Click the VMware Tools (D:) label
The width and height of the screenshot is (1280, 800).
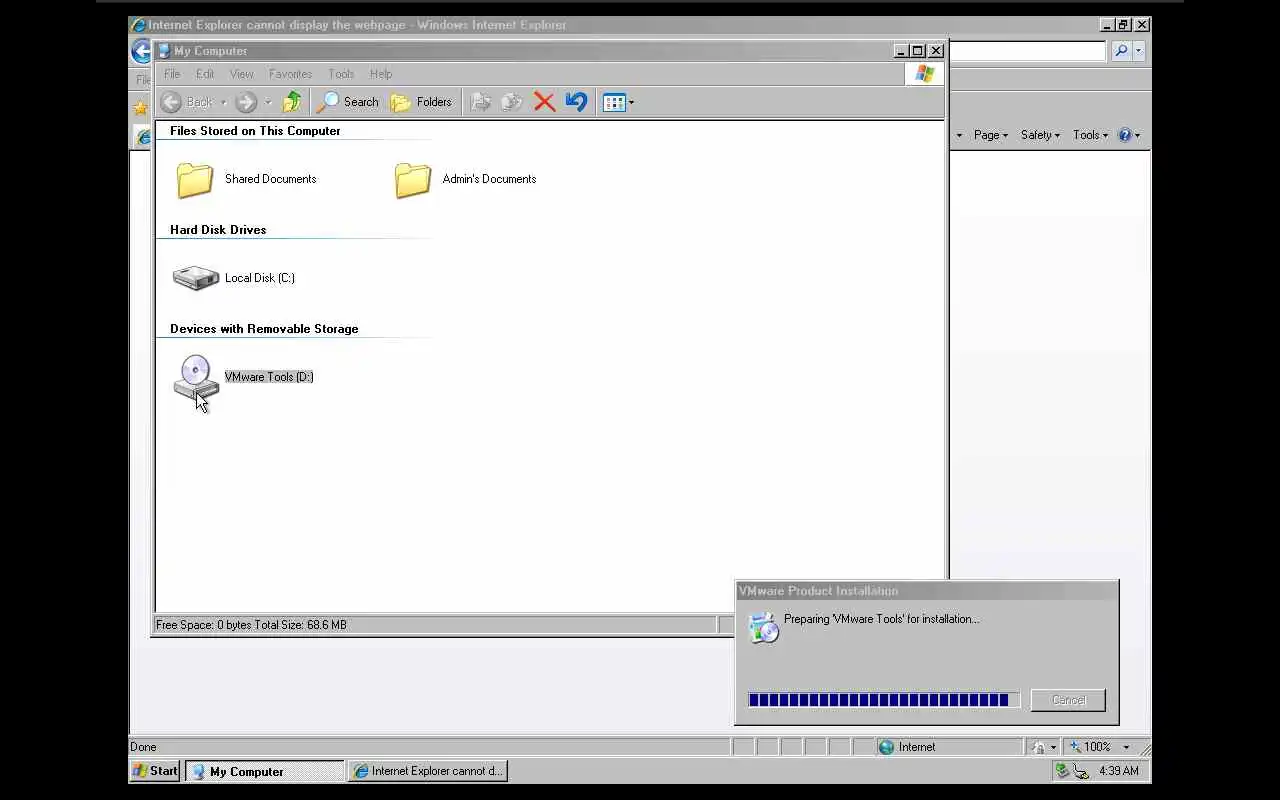point(269,377)
